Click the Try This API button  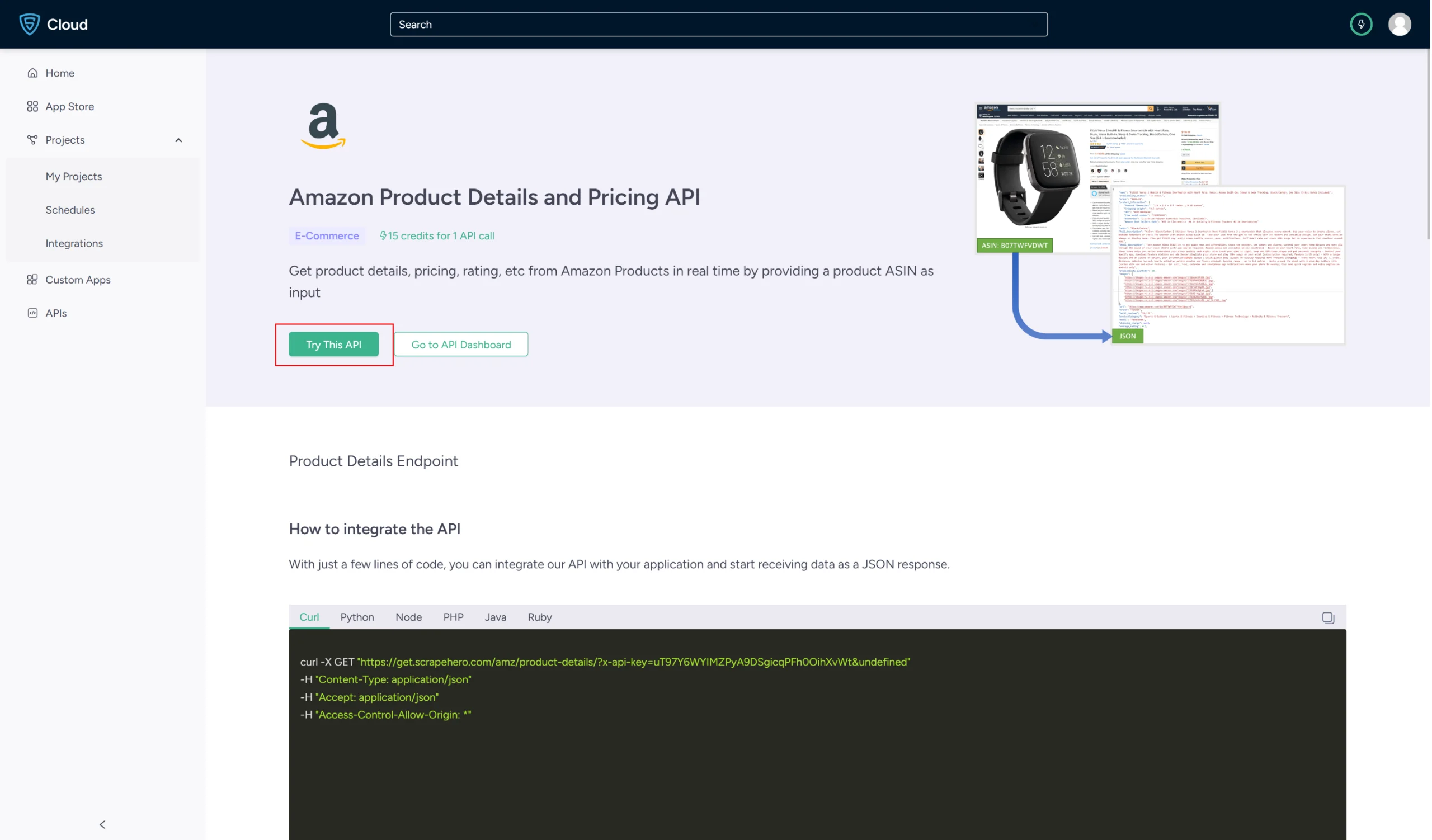(334, 345)
